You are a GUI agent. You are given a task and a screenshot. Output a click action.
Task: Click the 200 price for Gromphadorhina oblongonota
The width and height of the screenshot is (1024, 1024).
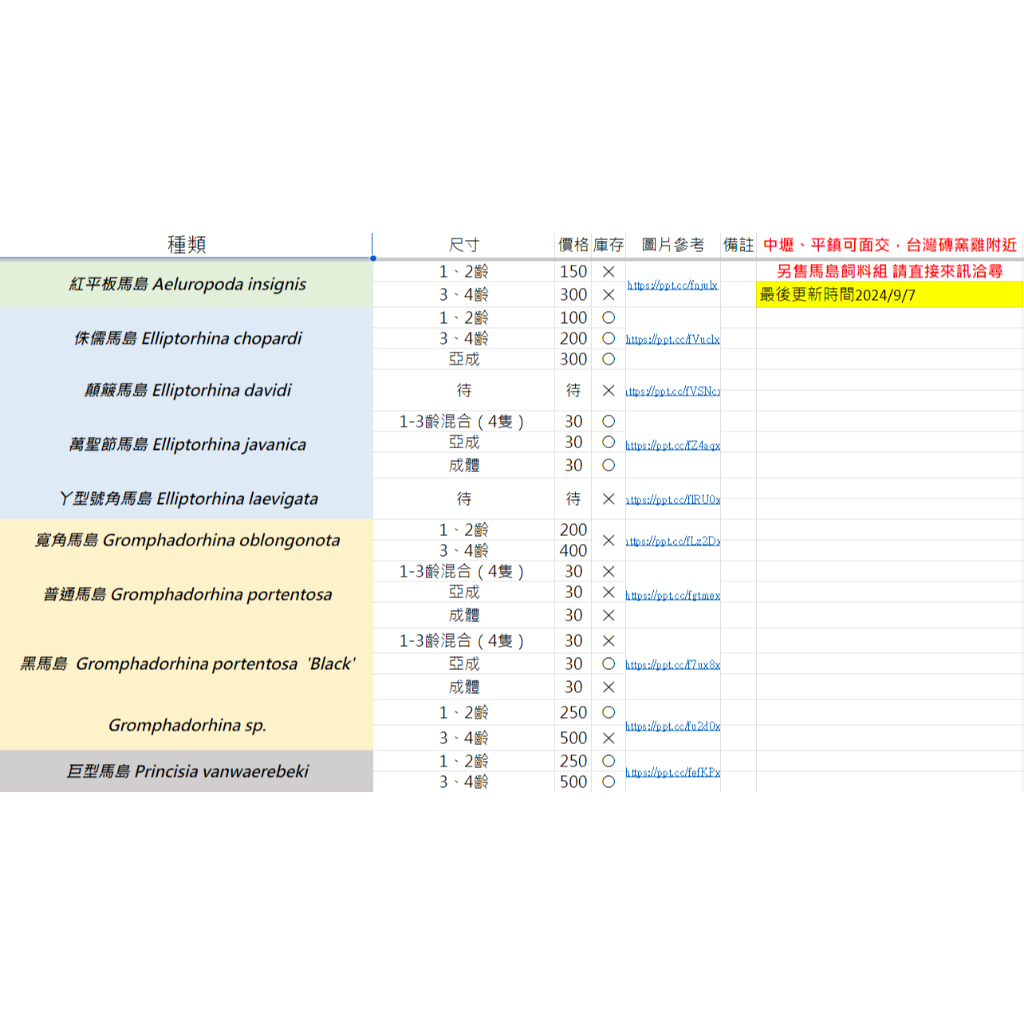[x=573, y=530]
